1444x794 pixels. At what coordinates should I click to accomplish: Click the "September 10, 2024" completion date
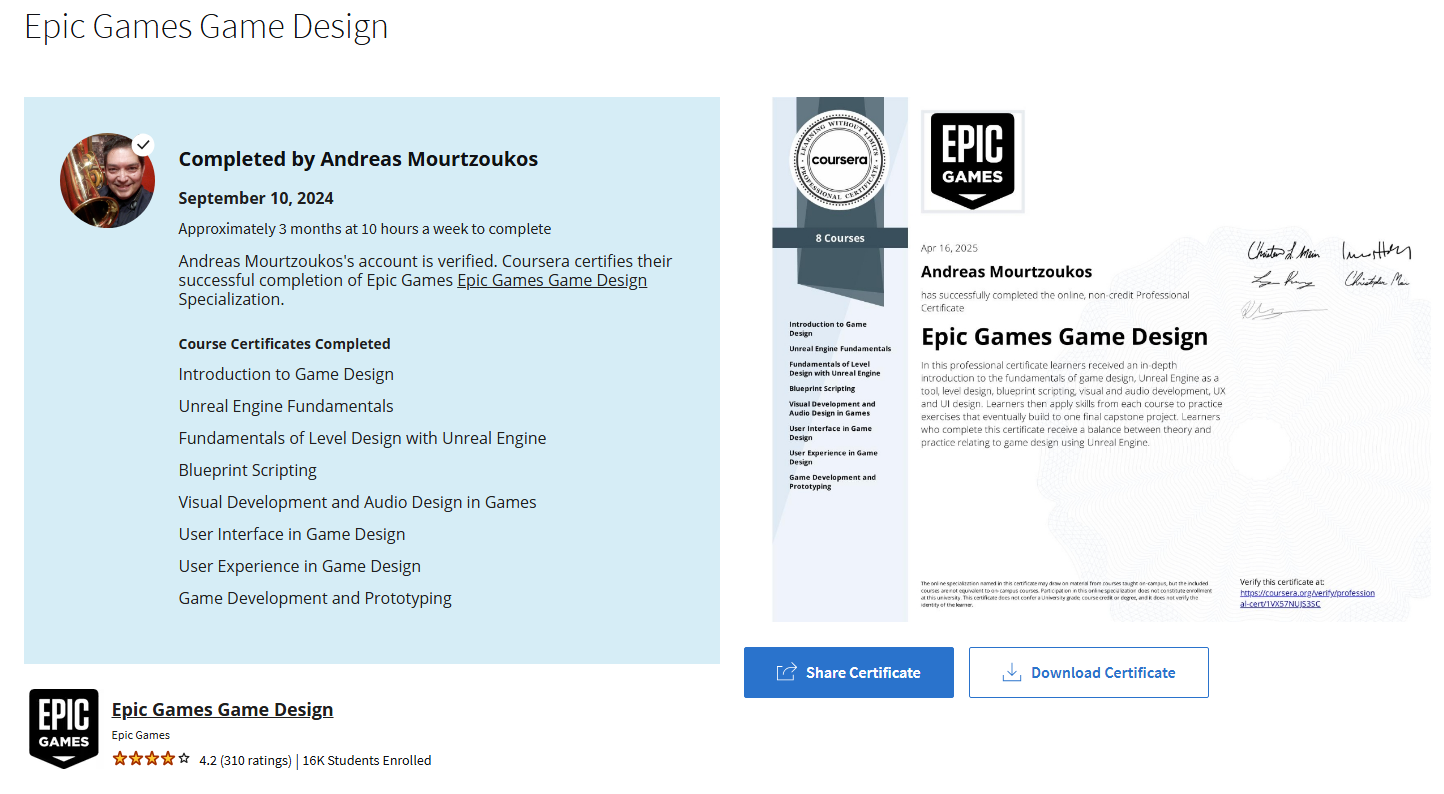[x=256, y=198]
